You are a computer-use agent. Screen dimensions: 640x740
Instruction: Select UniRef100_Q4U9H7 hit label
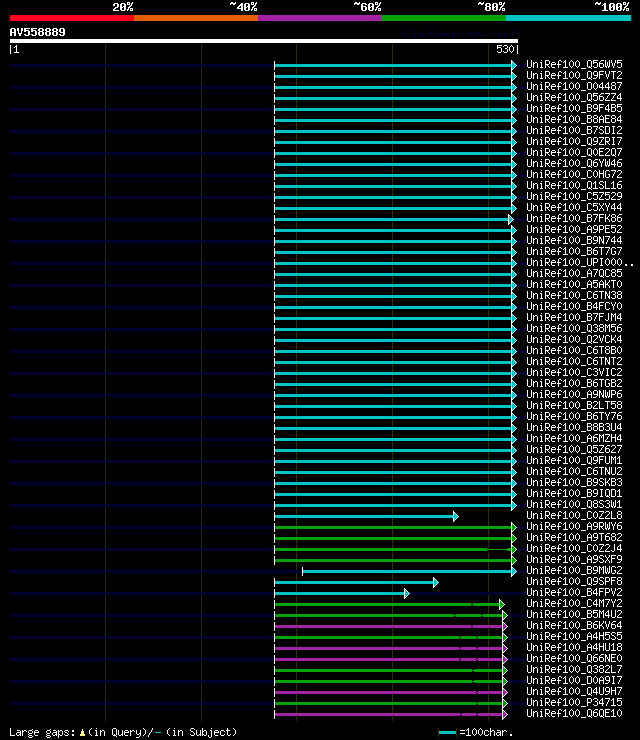pos(574,691)
